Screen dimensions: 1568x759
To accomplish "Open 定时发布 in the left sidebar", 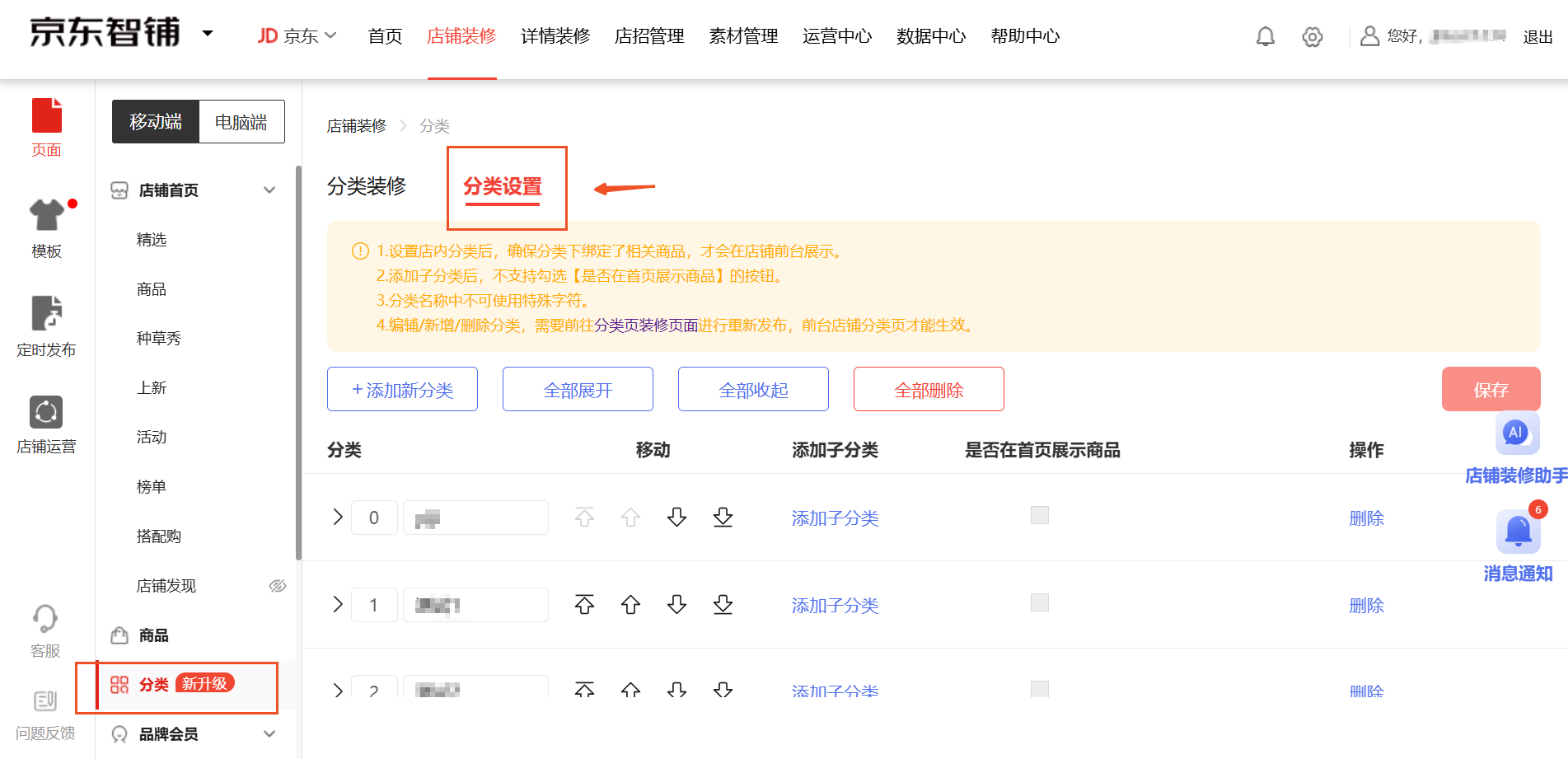I will tap(47, 314).
